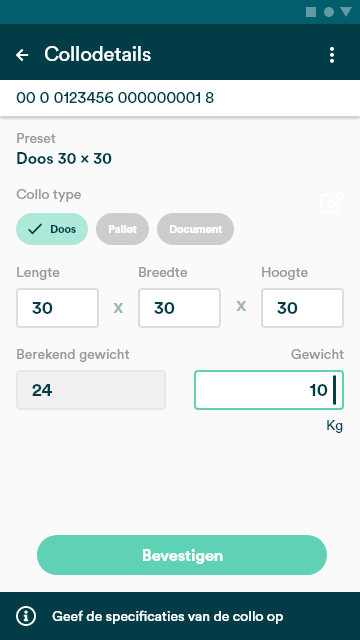Click the Hoogte input field
Image resolution: width=360 pixels, height=640 pixels.
[x=302, y=308]
